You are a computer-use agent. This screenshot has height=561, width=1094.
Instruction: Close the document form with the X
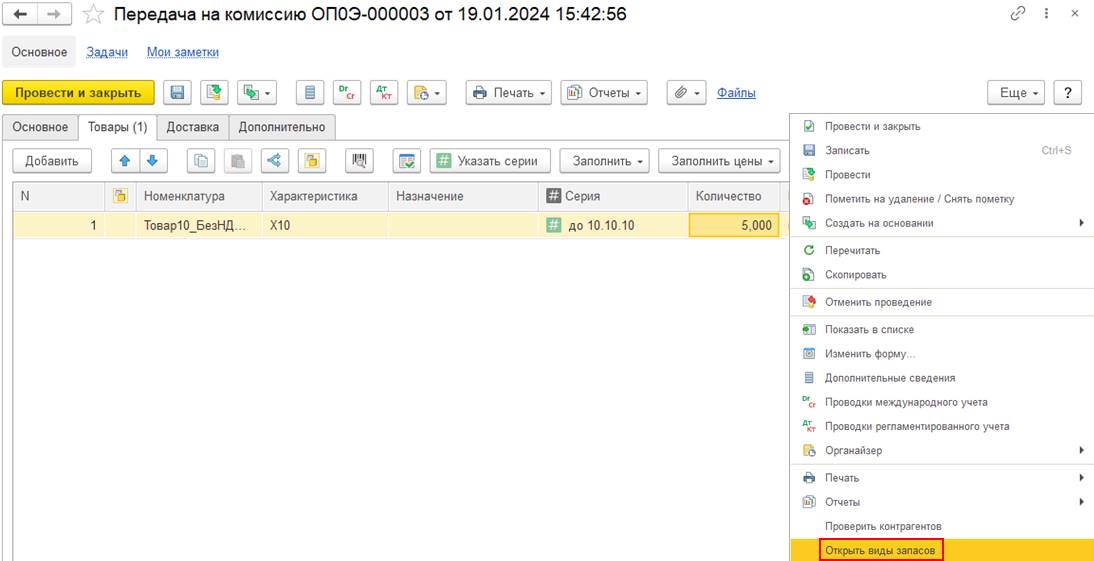1074,14
